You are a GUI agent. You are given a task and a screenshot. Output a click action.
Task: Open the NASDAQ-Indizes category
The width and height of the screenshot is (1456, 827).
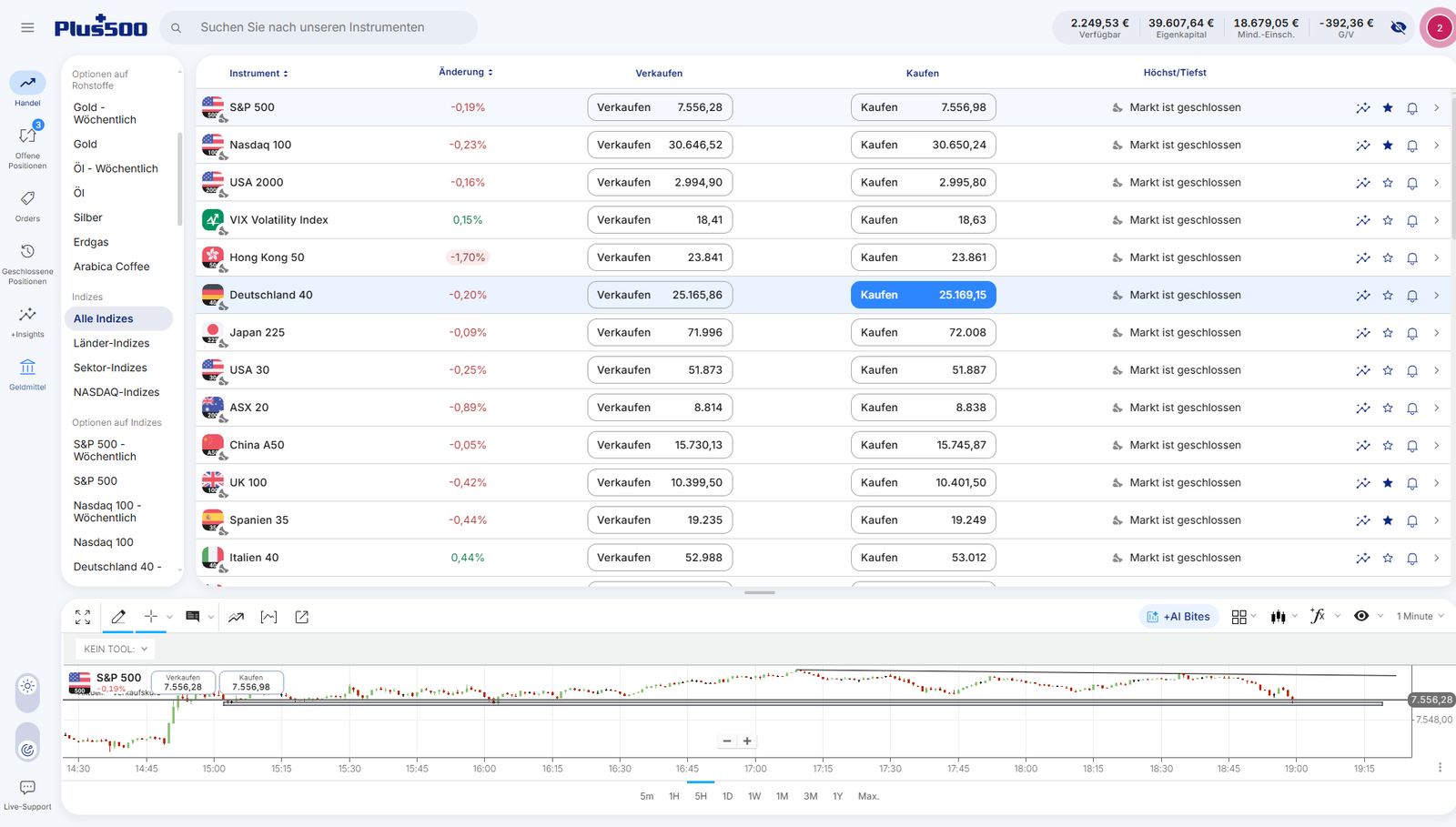pyautogui.click(x=116, y=392)
